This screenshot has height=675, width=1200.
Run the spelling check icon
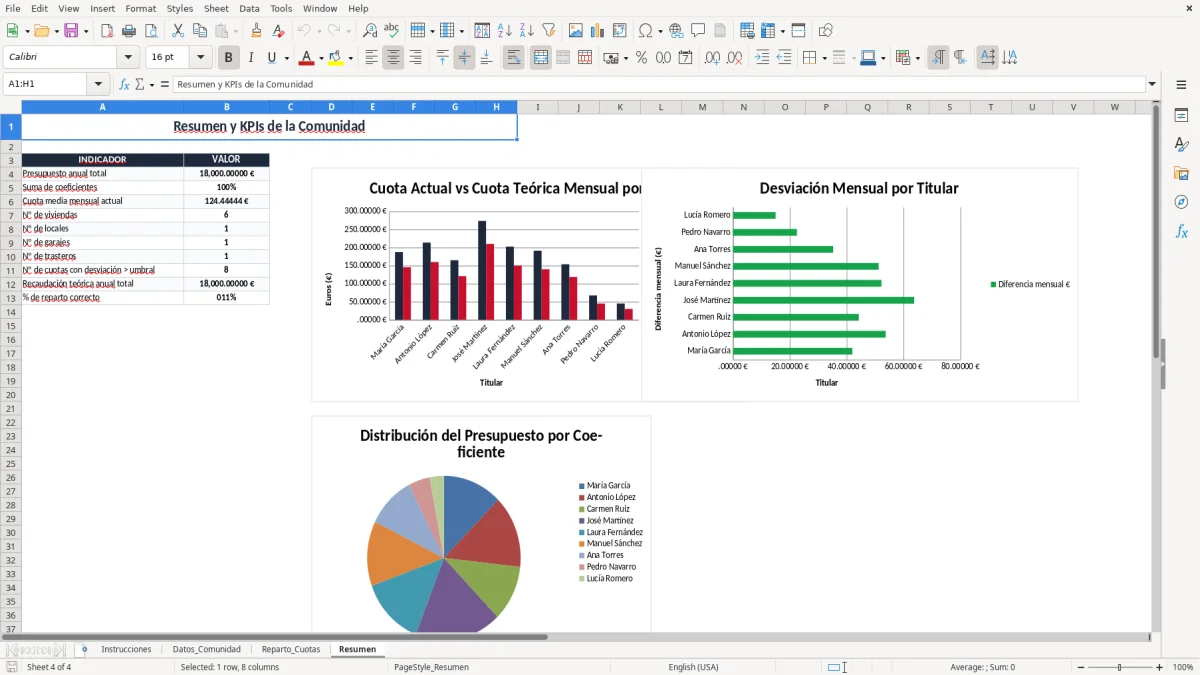(392, 31)
